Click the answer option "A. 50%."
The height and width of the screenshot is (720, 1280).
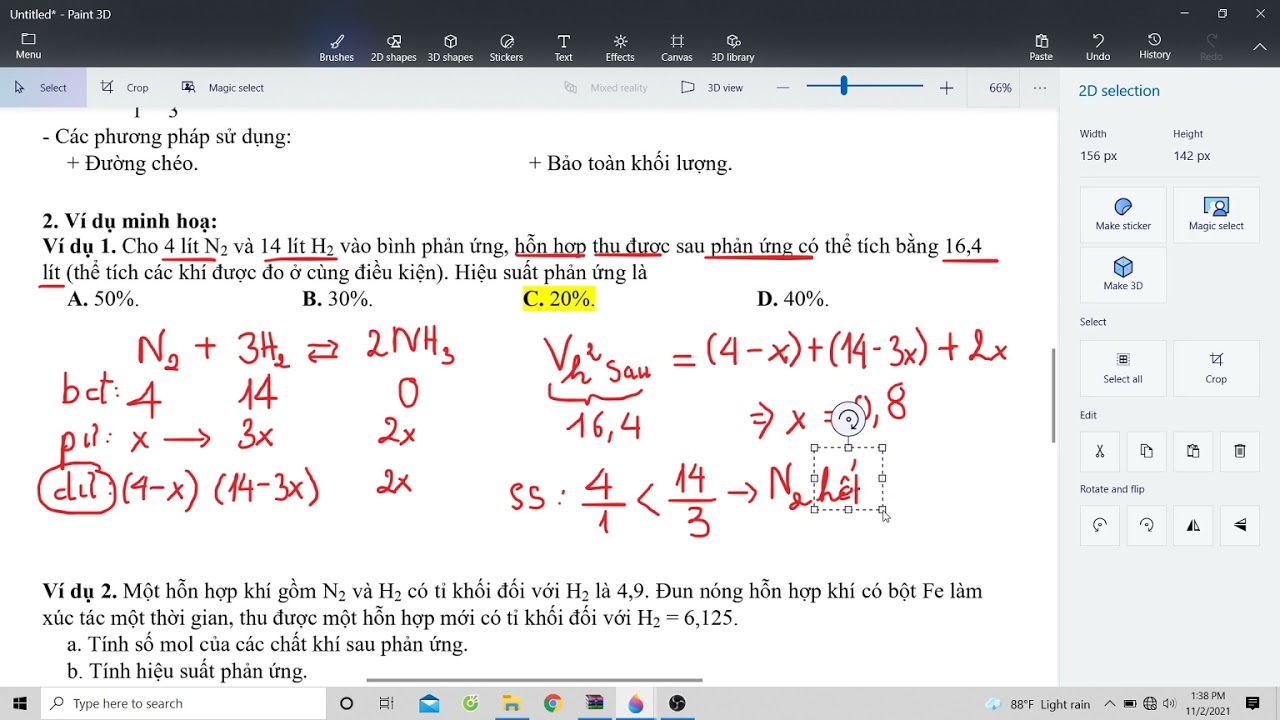[x=103, y=299]
